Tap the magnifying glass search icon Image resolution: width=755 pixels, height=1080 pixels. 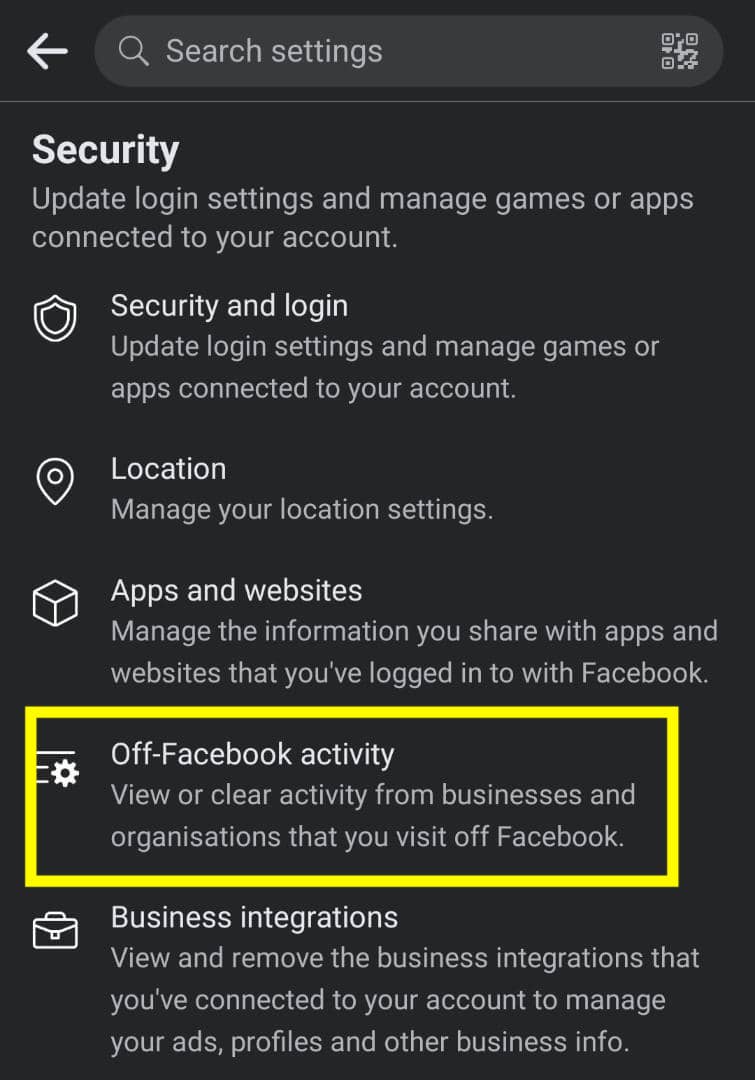[x=133, y=51]
